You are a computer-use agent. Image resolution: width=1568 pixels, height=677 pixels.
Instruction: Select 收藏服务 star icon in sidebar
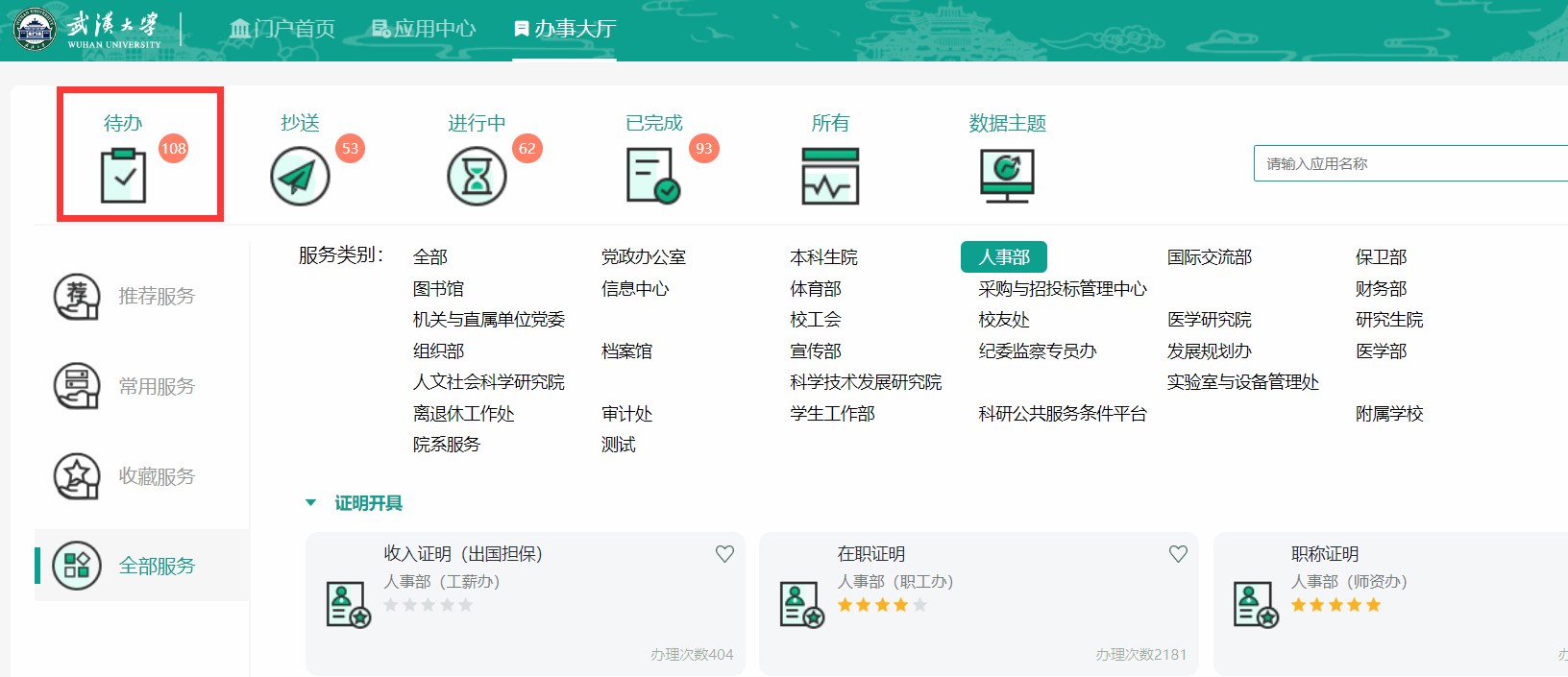pos(77,476)
